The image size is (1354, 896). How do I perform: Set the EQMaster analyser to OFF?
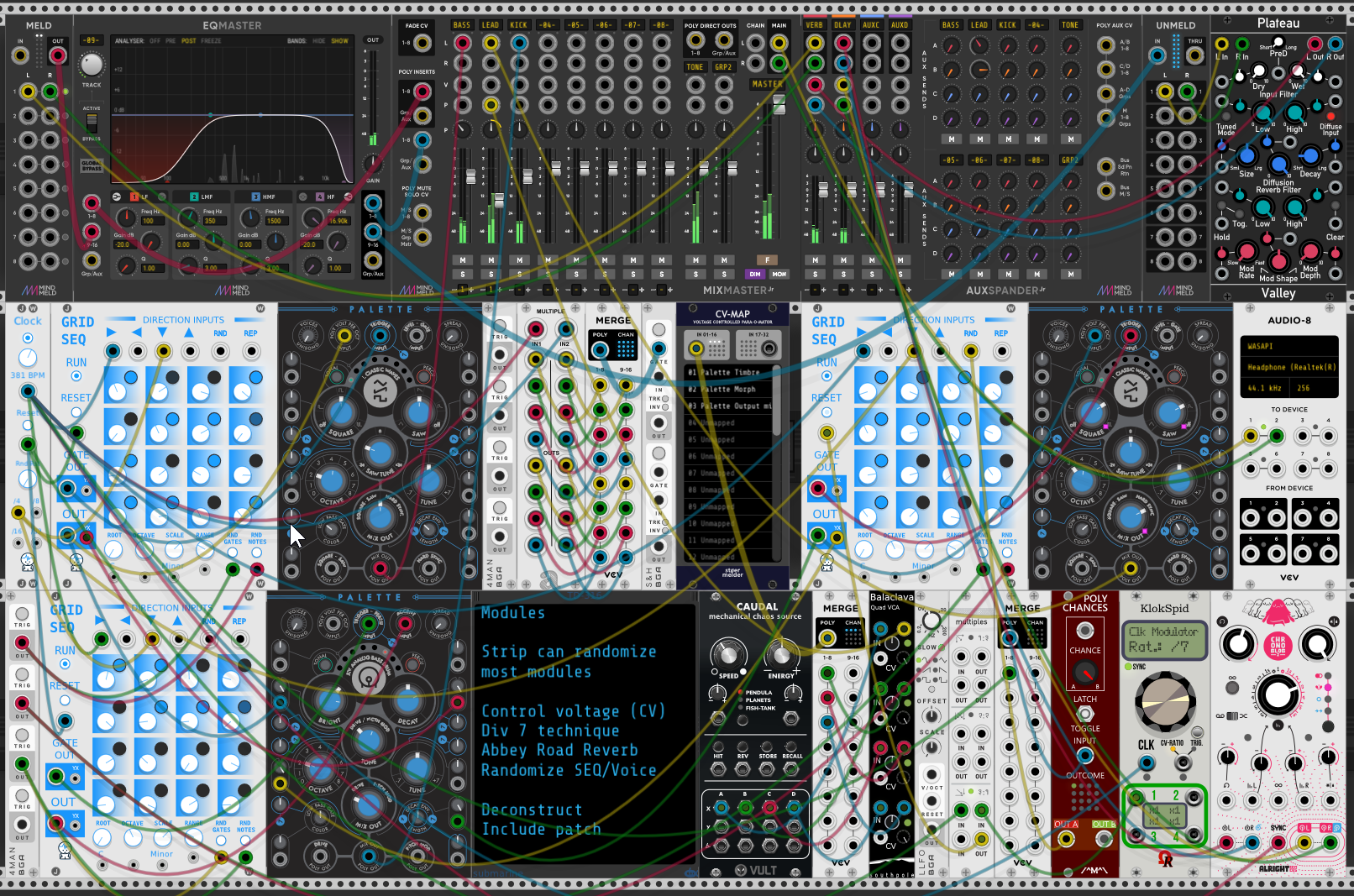pyautogui.click(x=155, y=40)
